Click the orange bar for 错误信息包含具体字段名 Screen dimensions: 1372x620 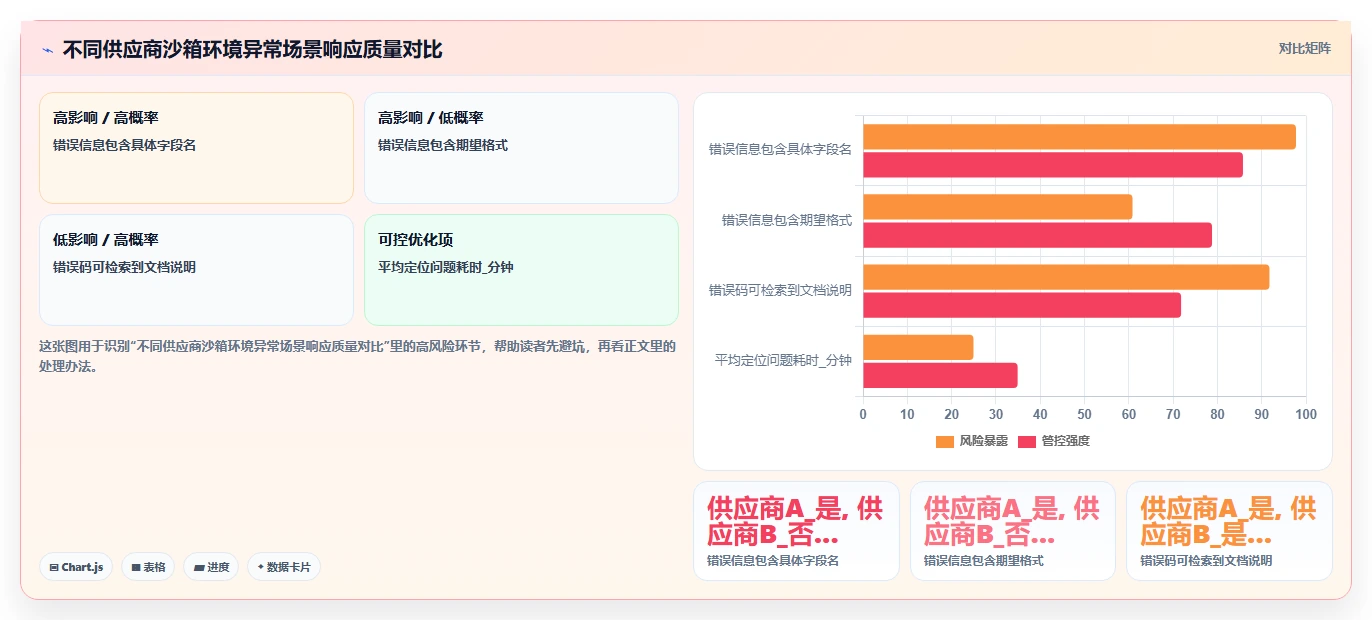point(1079,137)
